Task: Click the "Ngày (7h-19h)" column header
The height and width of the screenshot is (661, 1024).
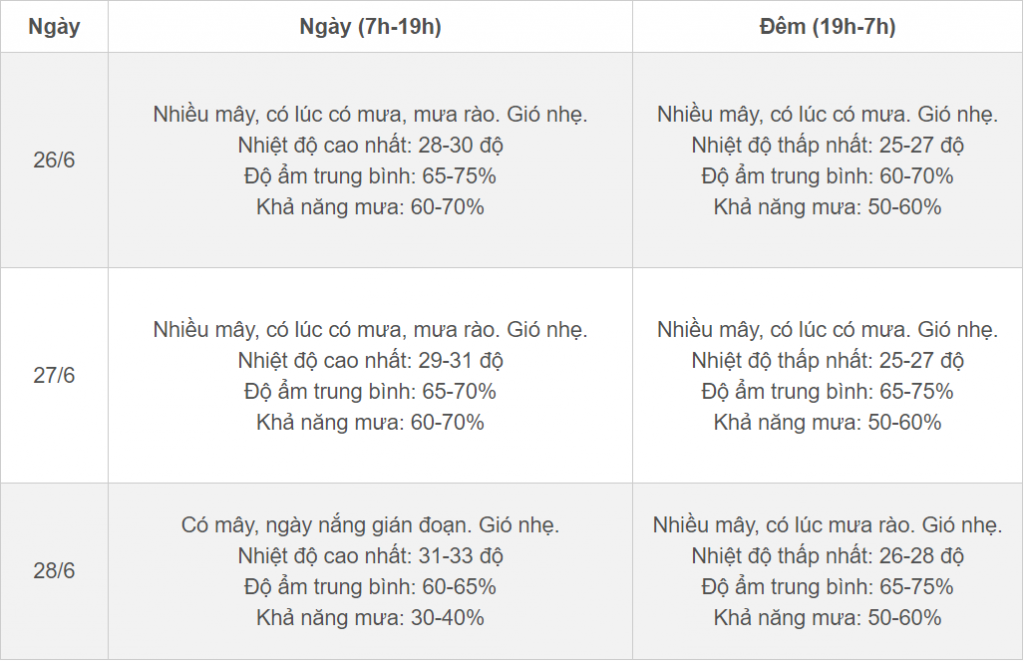Action: tap(370, 27)
